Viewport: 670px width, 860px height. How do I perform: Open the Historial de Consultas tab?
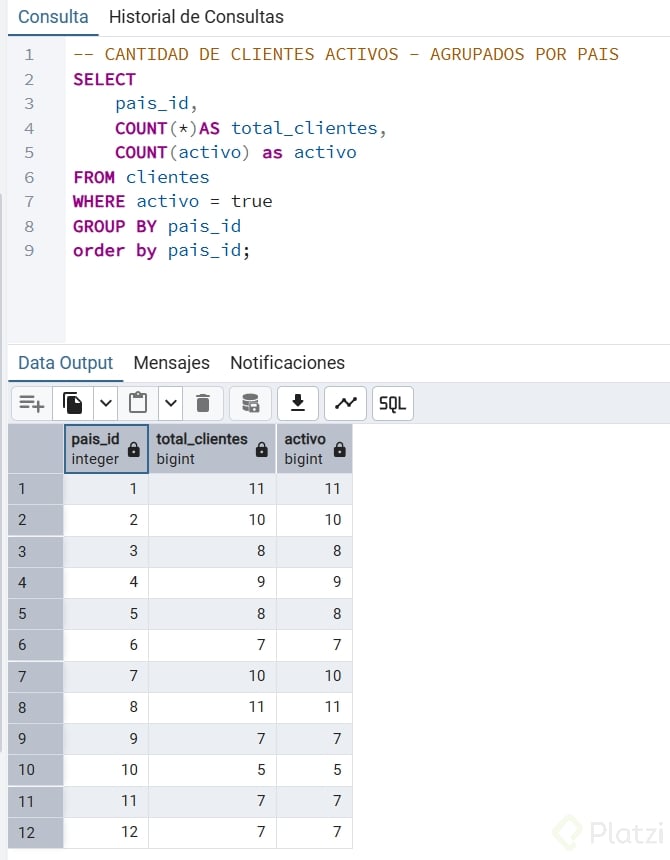pos(196,17)
